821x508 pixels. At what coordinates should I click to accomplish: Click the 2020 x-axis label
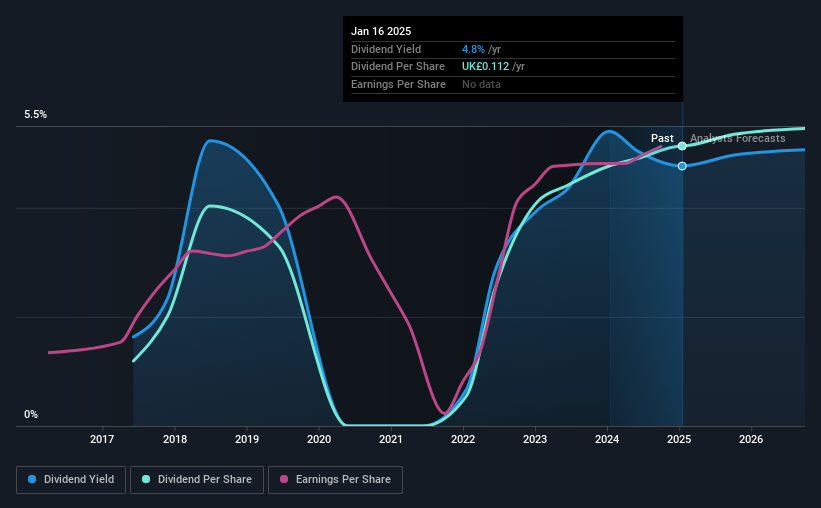(x=319, y=439)
